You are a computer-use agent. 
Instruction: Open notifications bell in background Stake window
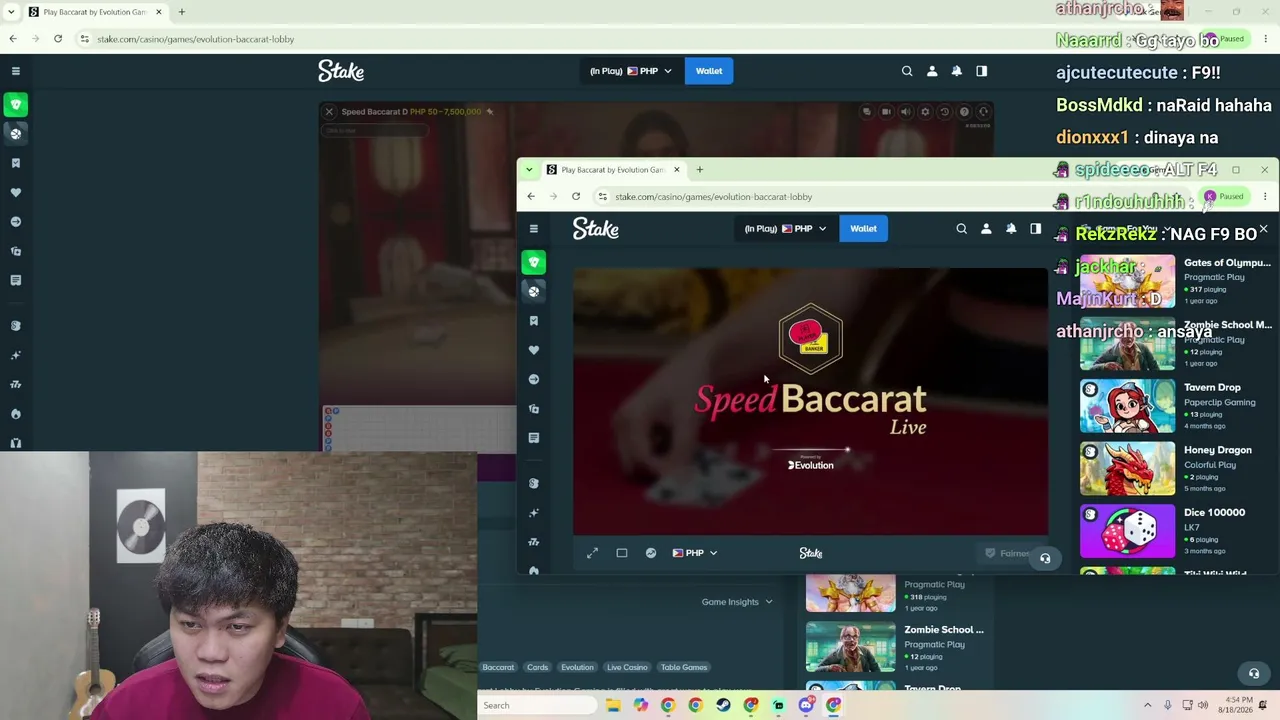pyautogui.click(x=957, y=71)
